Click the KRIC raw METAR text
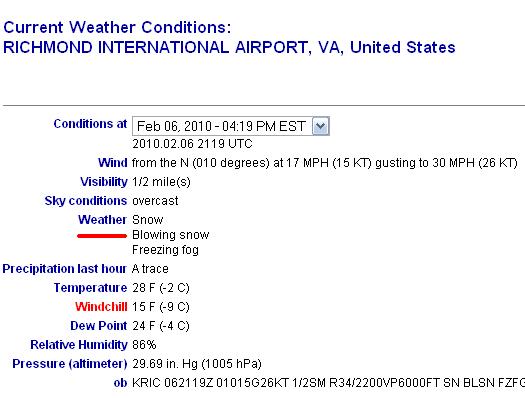Viewport: 525px width, 398px height. tap(328, 383)
